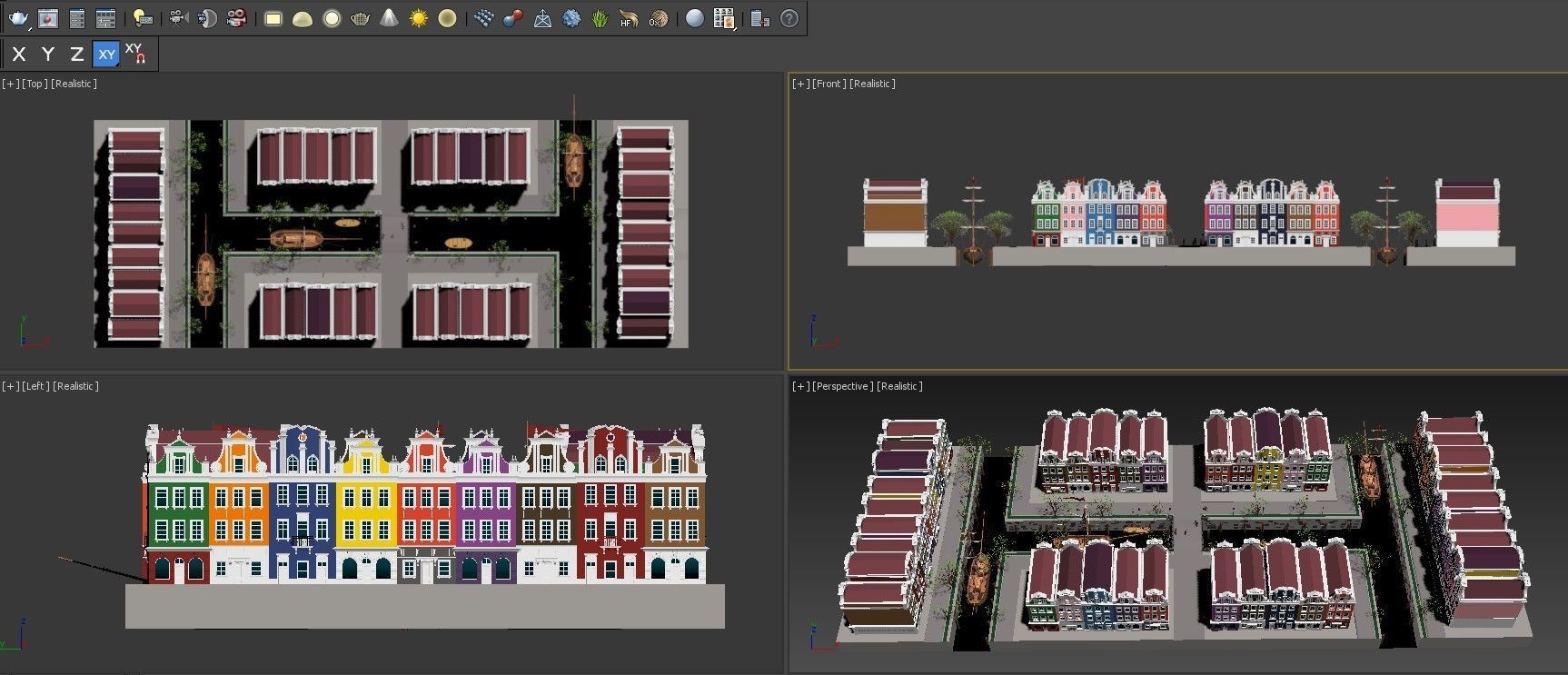The height and width of the screenshot is (675, 1568).
Task: Open the [+] menu of Perspective viewport
Action: (x=800, y=386)
